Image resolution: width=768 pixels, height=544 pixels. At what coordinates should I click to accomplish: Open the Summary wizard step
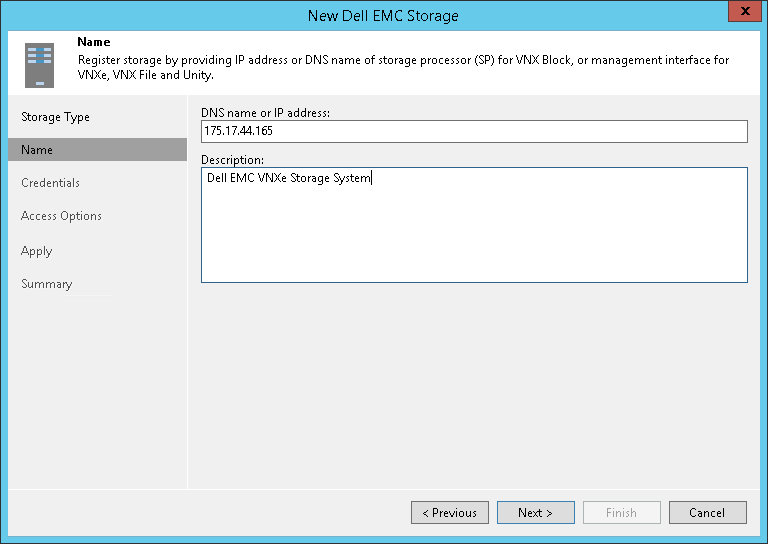pos(47,284)
